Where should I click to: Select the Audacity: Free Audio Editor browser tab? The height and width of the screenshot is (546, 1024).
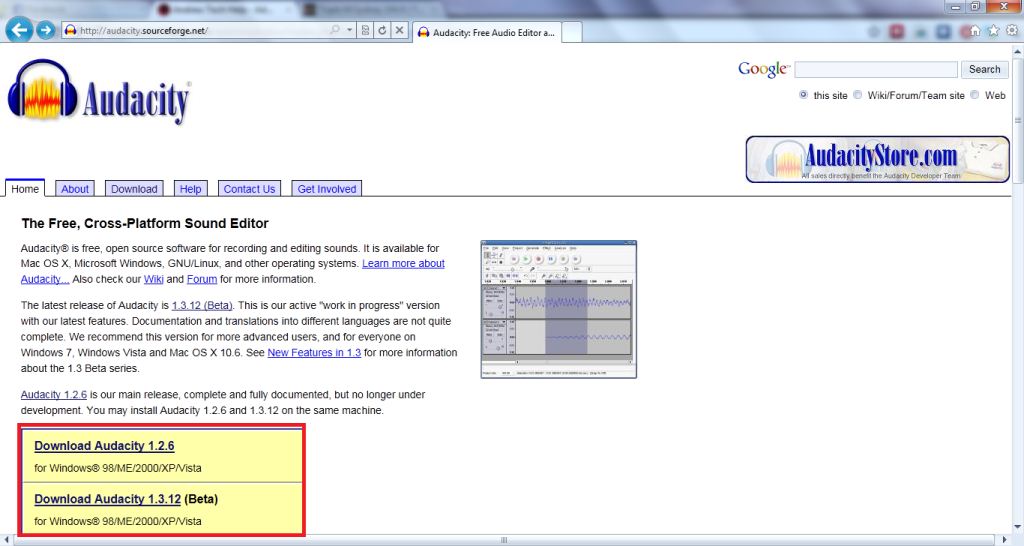tap(486, 32)
